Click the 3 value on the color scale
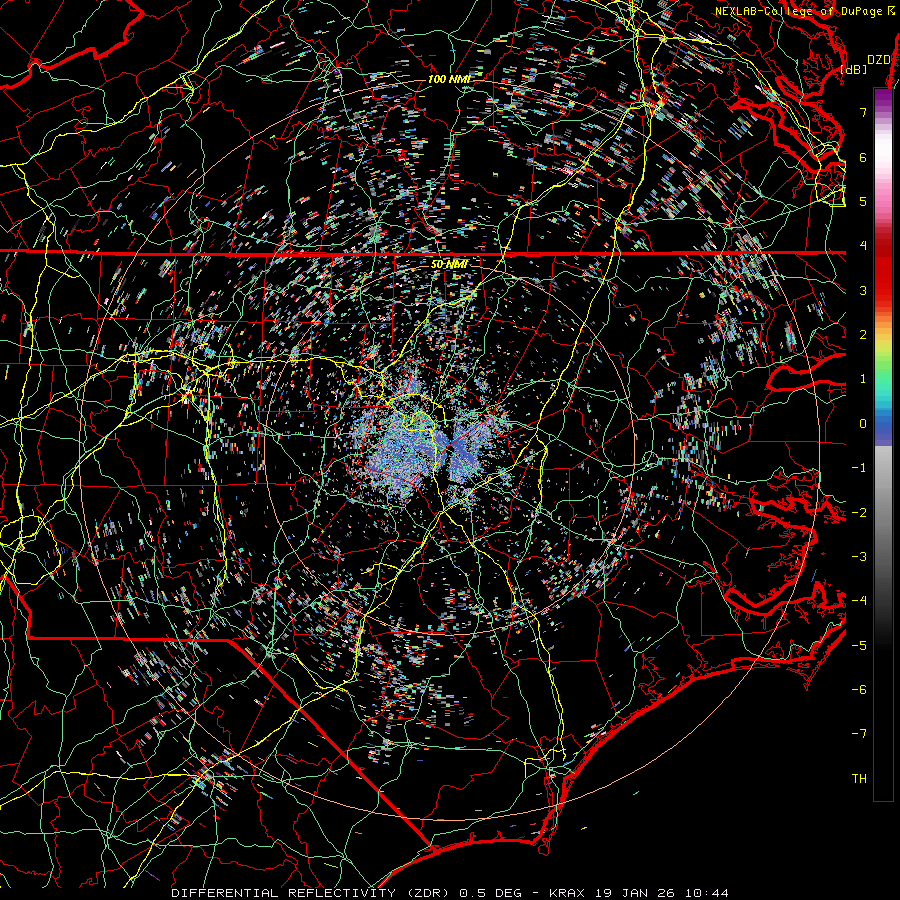This screenshot has height=900, width=900. pyautogui.click(x=863, y=290)
